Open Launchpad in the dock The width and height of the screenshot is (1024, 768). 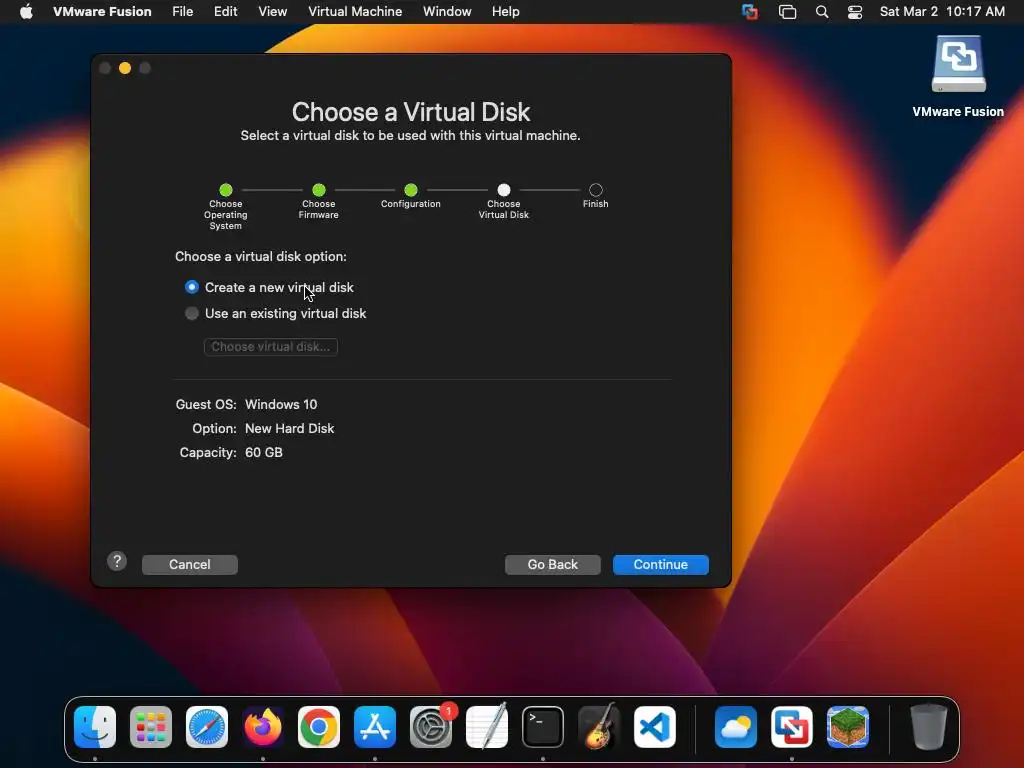click(x=151, y=726)
